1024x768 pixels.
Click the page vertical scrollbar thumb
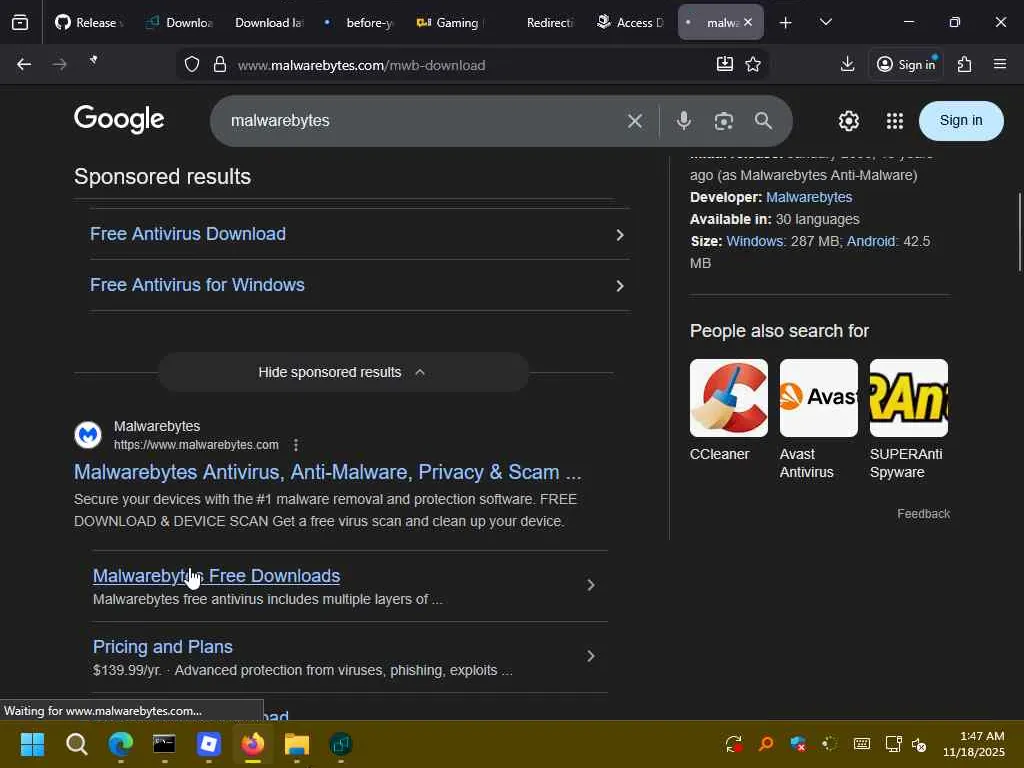(x=1019, y=232)
